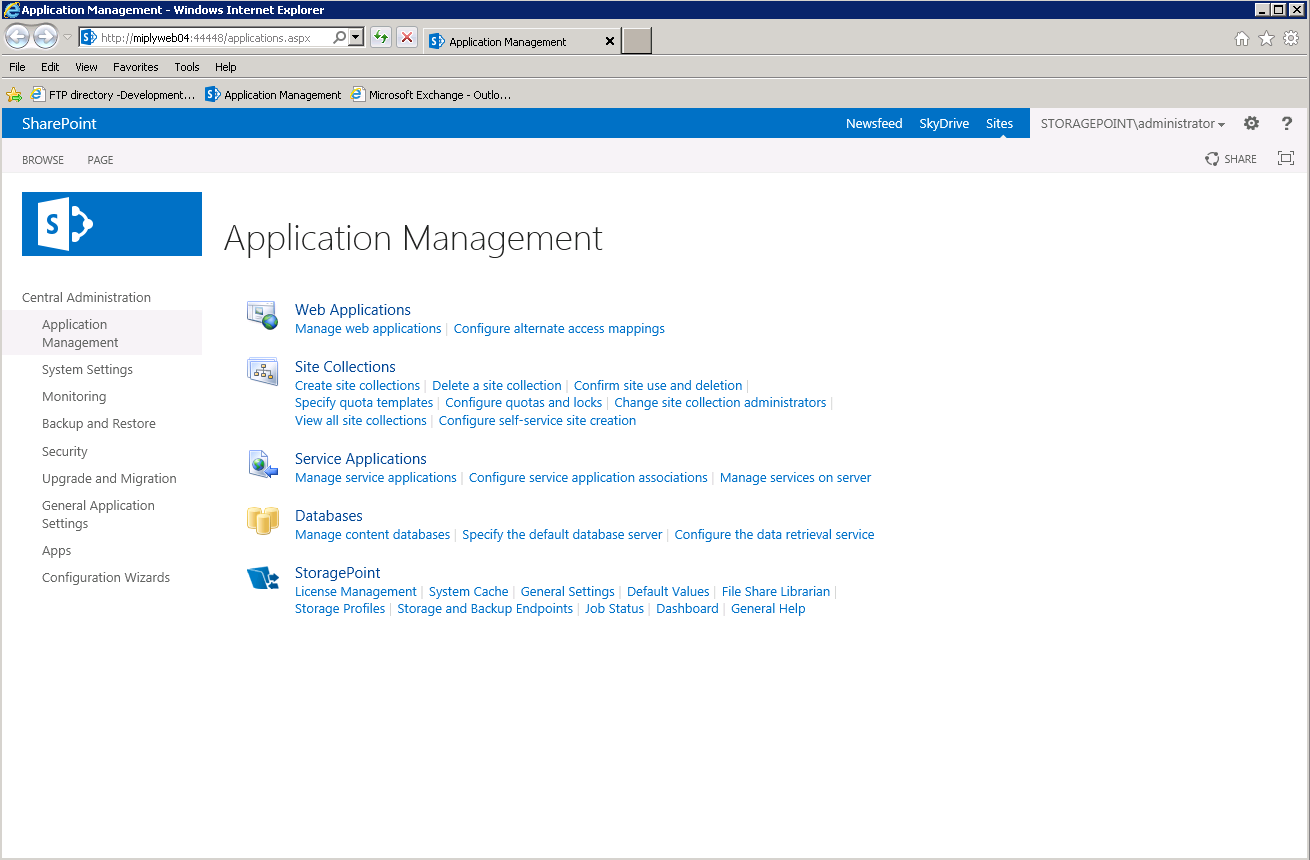
Task: Open Manage content databases link
Action: [x=372, y=534]
